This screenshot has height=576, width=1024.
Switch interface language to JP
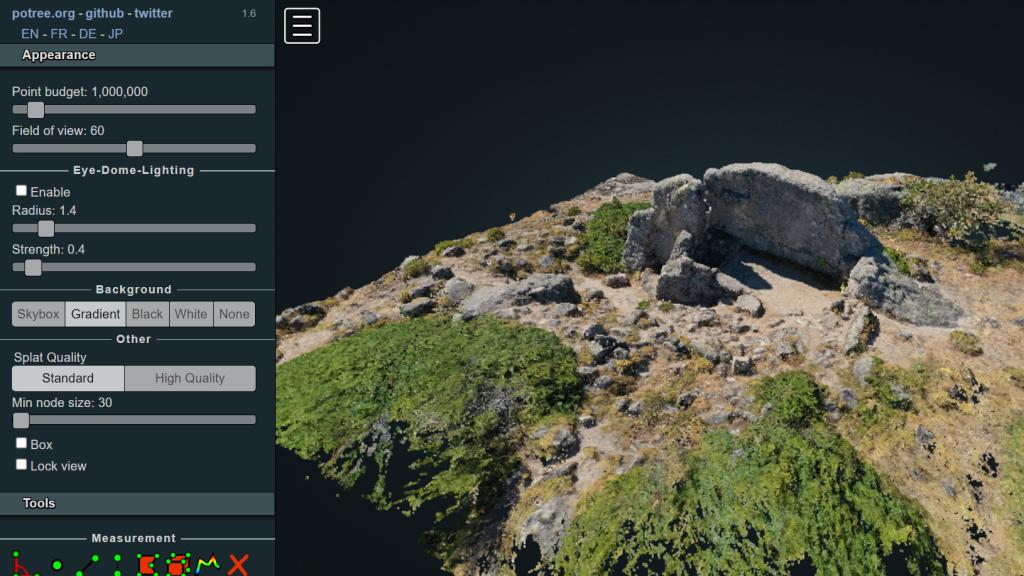tap(113, 33)
